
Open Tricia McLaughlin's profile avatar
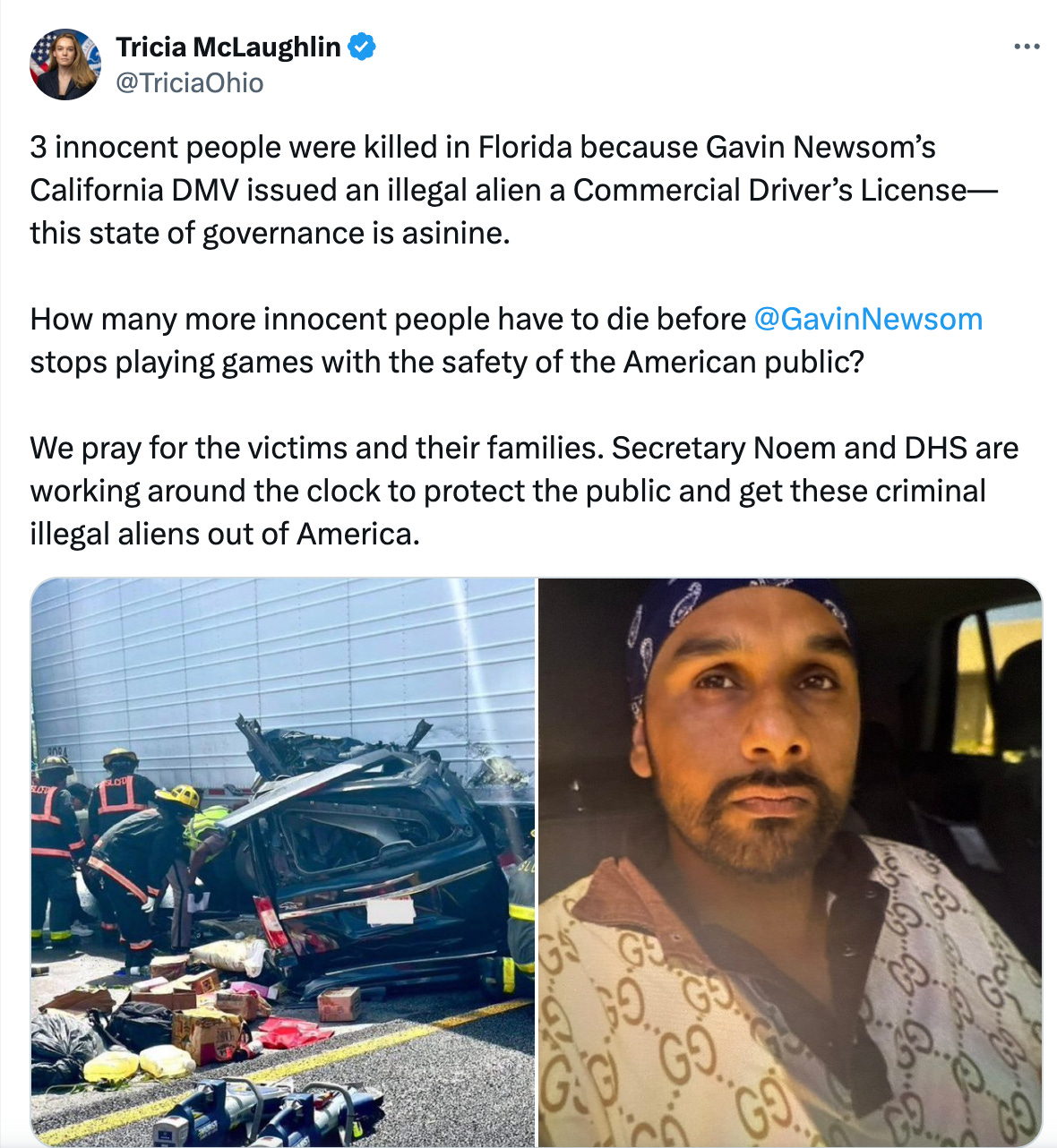(65, 64)
